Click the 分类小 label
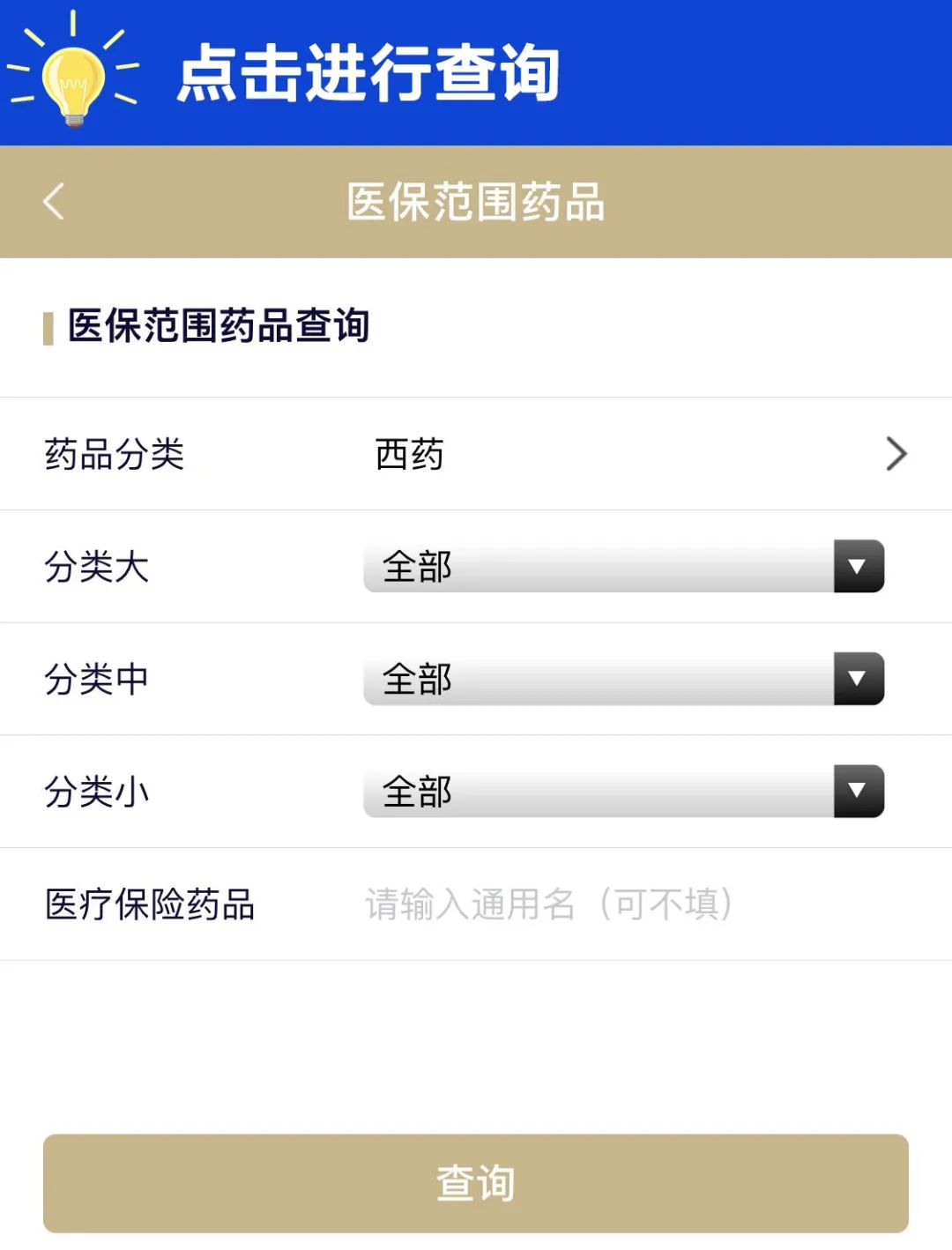This screenshot has width=952, height=1250. [x=97, y=792]
